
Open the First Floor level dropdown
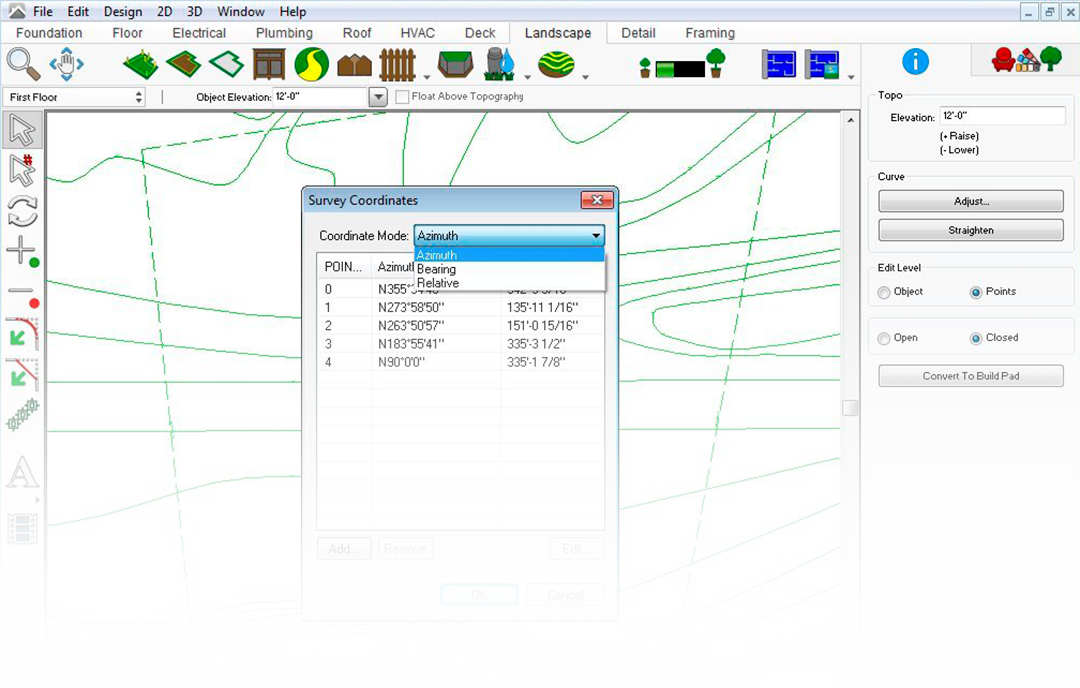(x=75, y=97)
